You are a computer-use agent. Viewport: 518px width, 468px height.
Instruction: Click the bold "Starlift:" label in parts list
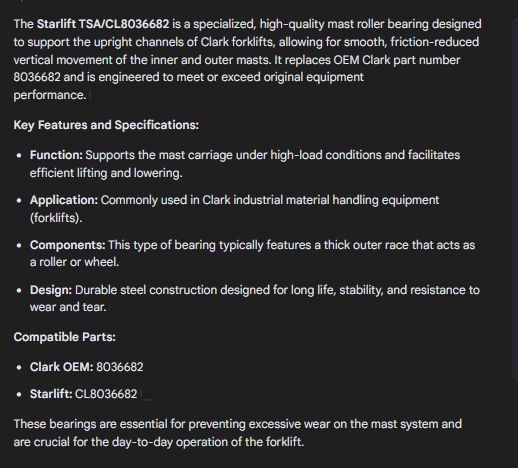(51, 394)
